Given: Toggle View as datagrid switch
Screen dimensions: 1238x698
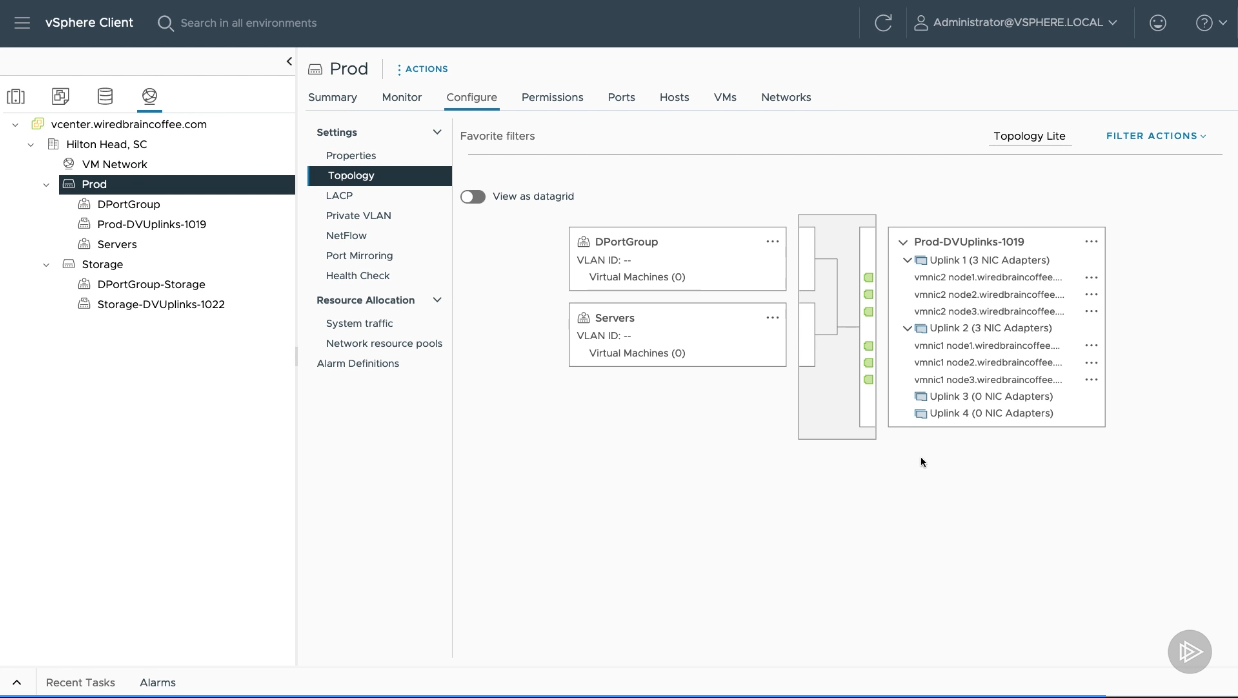Looking at the screenshot, I should [x=473, y=197].
